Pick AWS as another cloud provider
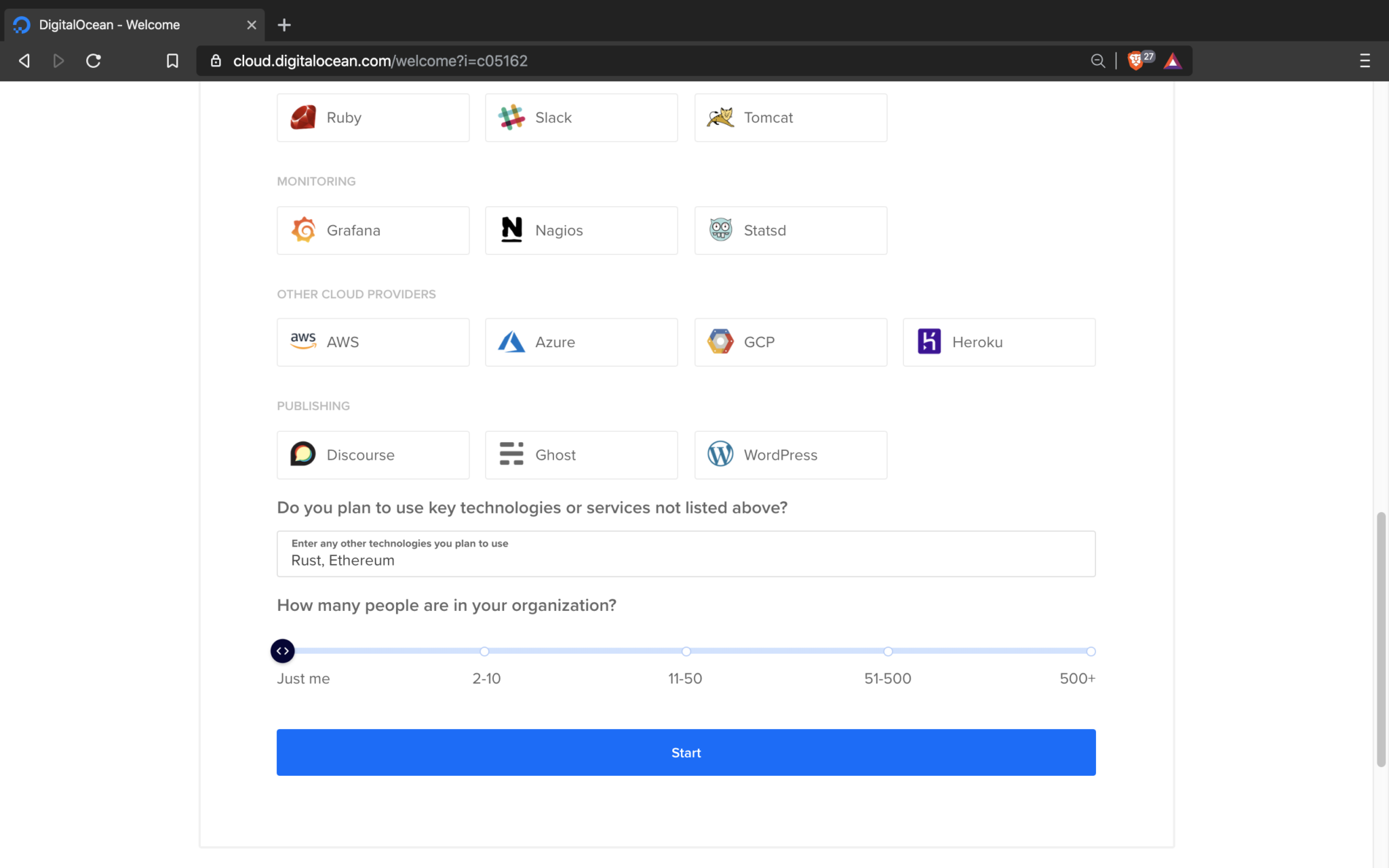 click(x=373, y=342)
